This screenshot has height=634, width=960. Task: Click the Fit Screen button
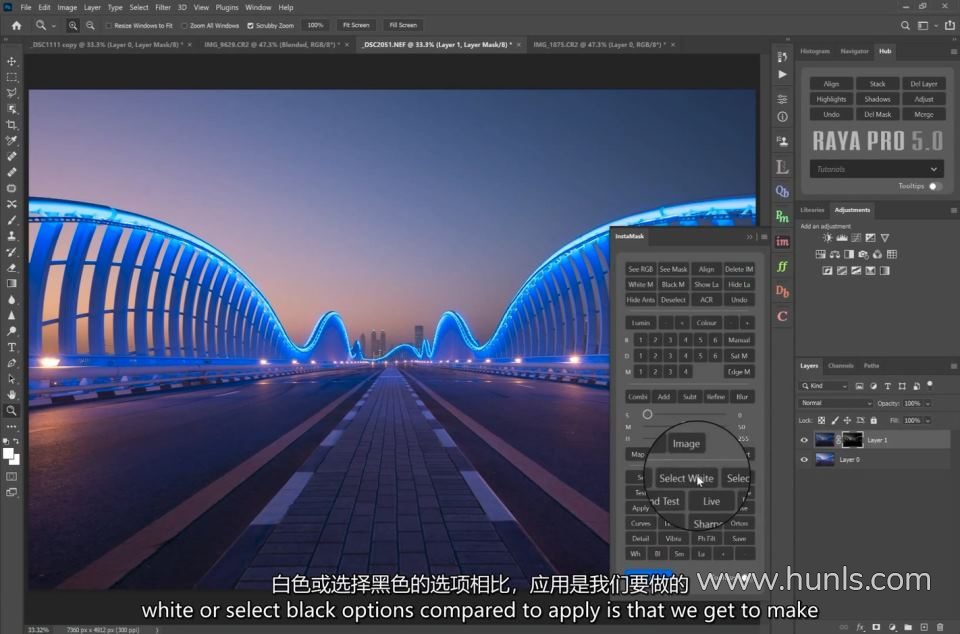[x=356, y=25]
